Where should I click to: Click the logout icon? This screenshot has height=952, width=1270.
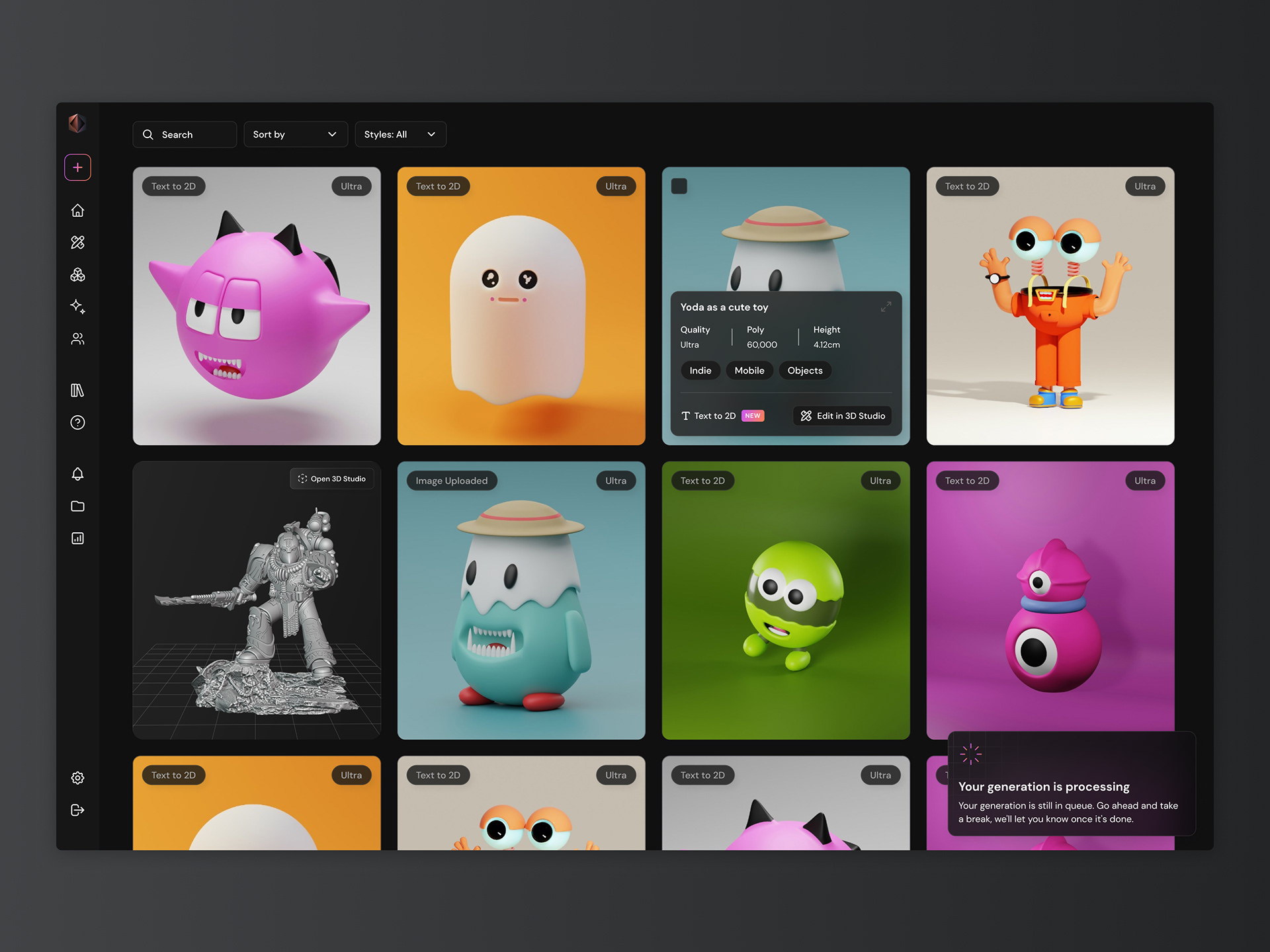coord(77,810)
